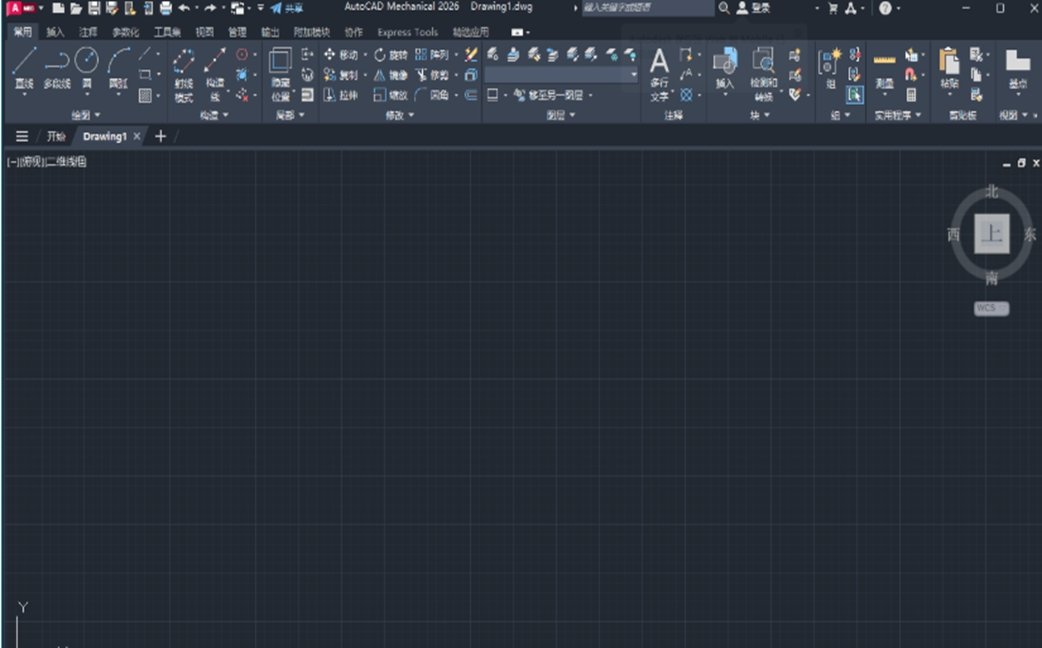1042x648 pixels.
Task: Click the Redo arrow in quick access toolbar
Action: coord(210,8)
